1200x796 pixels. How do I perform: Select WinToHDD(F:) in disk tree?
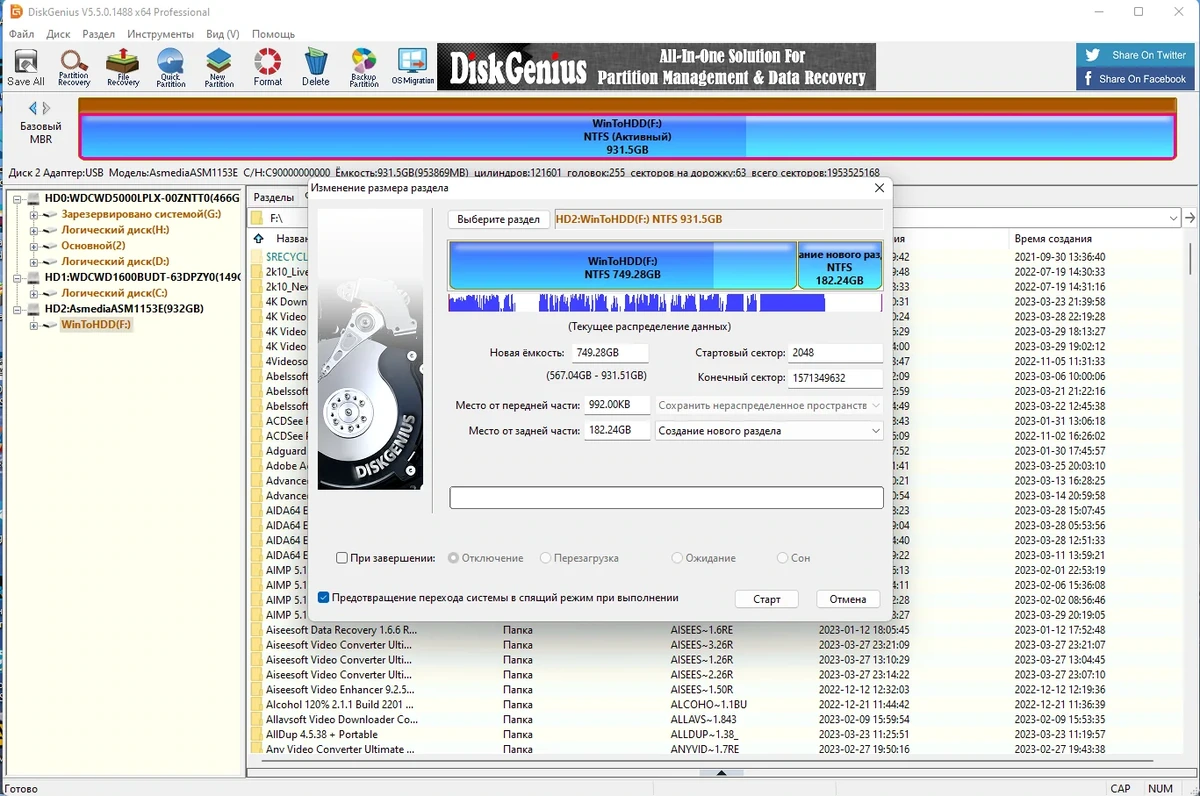(x=96, y=325)
